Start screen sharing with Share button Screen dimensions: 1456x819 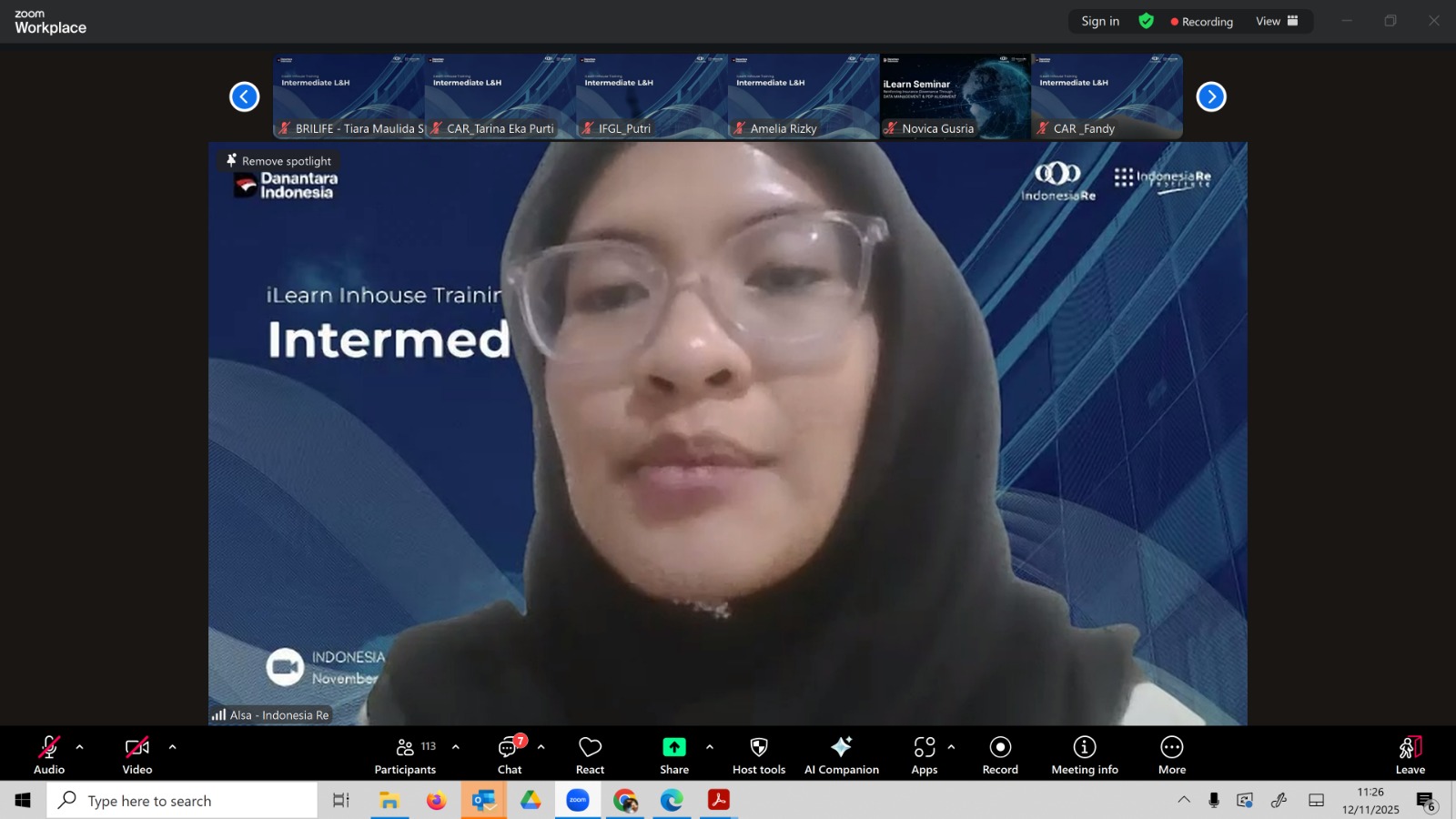[x=673, y=754]
